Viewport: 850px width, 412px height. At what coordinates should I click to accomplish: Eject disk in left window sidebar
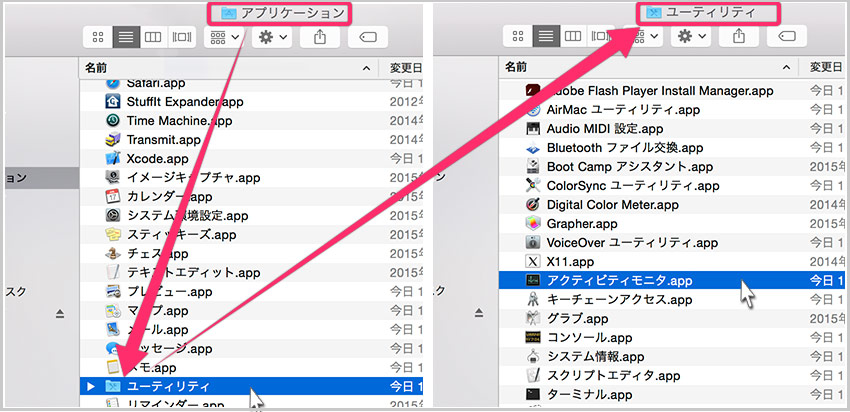(60, 313)
